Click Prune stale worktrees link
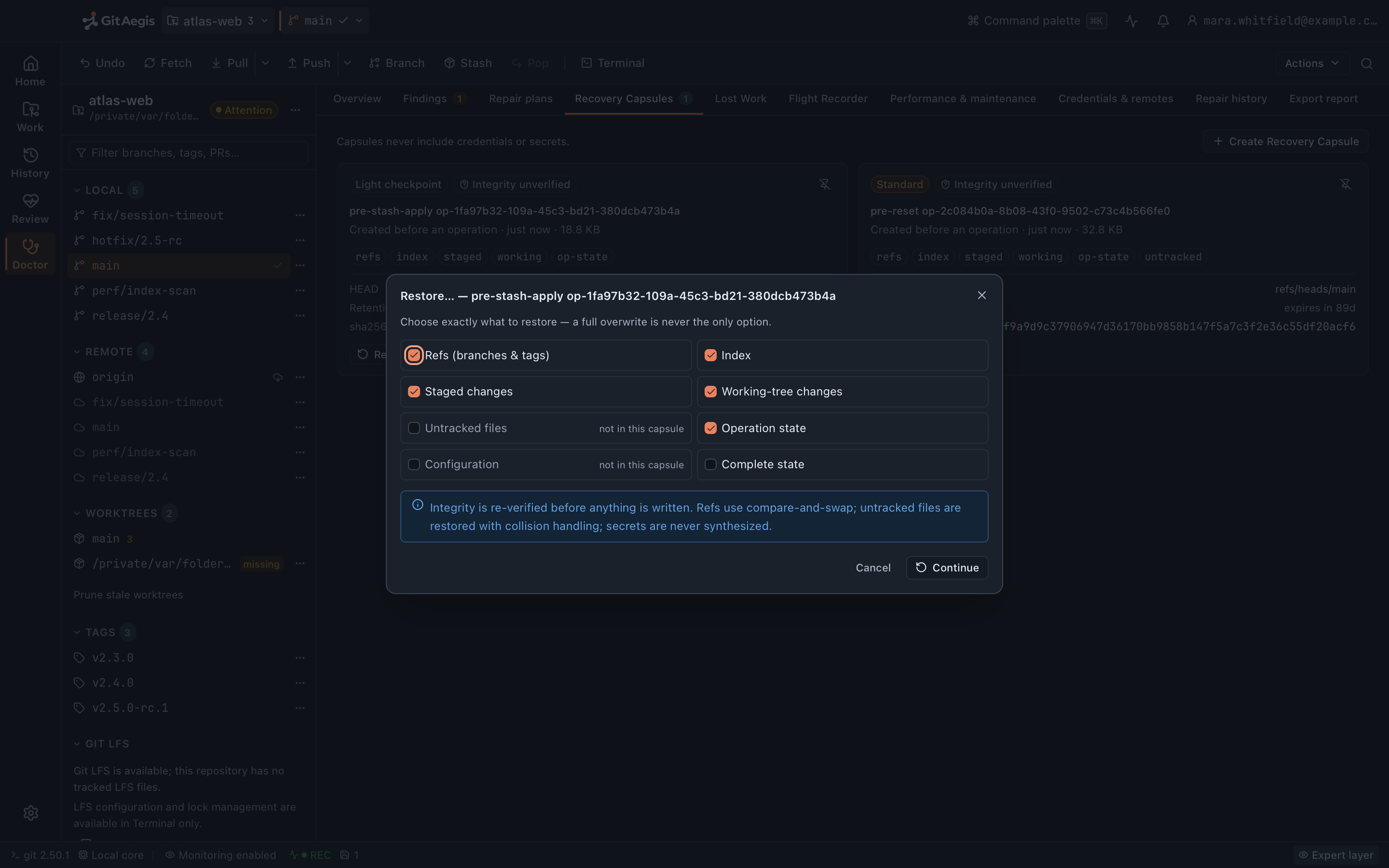This screenshot has height=868, width=1389. point(128,595)
